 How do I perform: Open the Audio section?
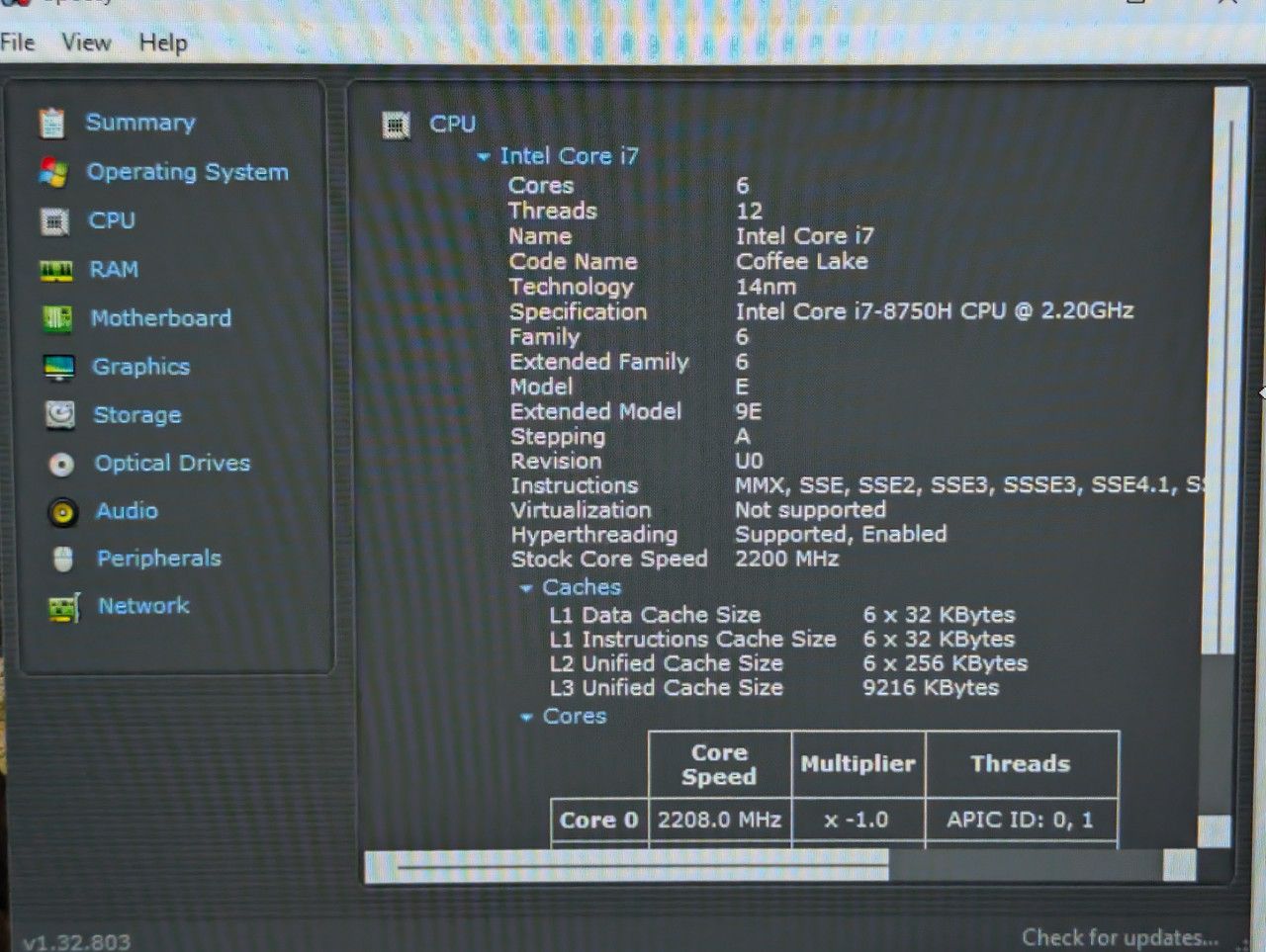[127, 510]
